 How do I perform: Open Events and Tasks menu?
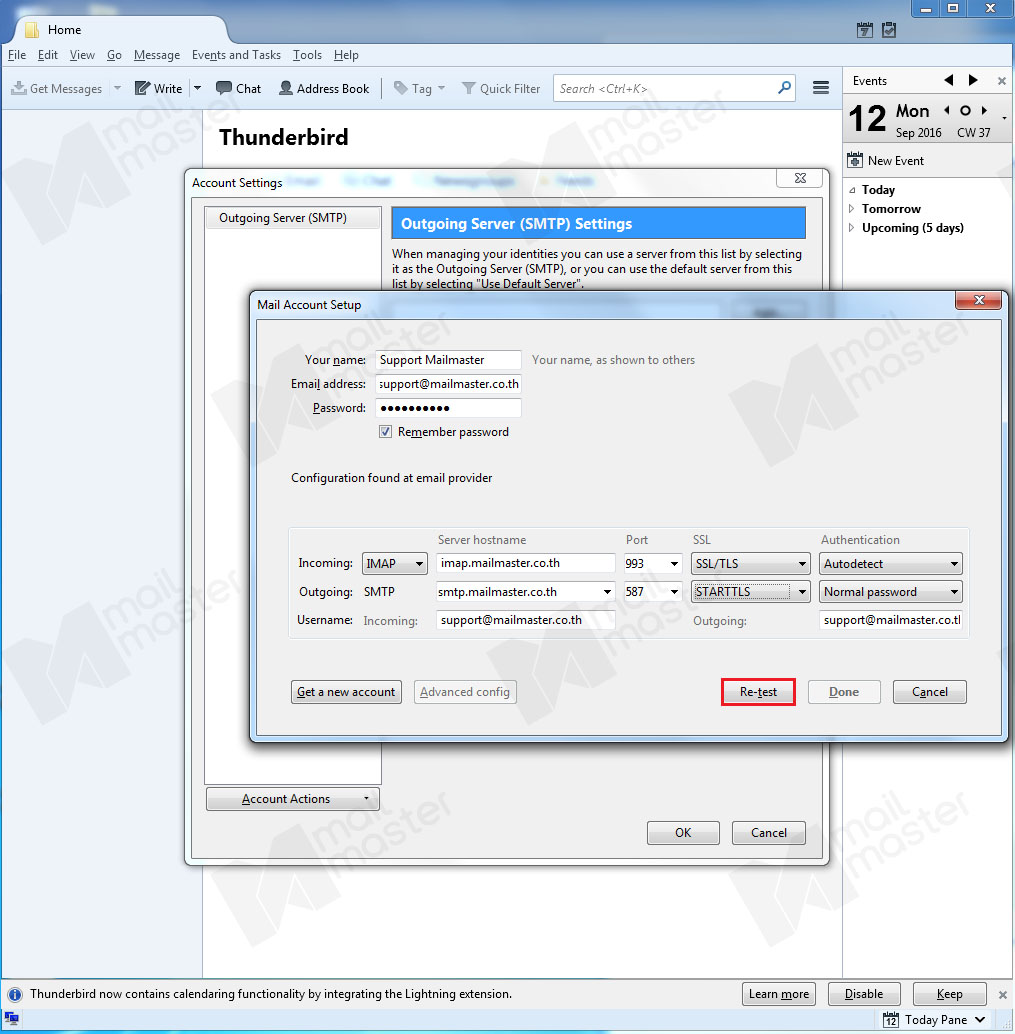pos(236,55)
